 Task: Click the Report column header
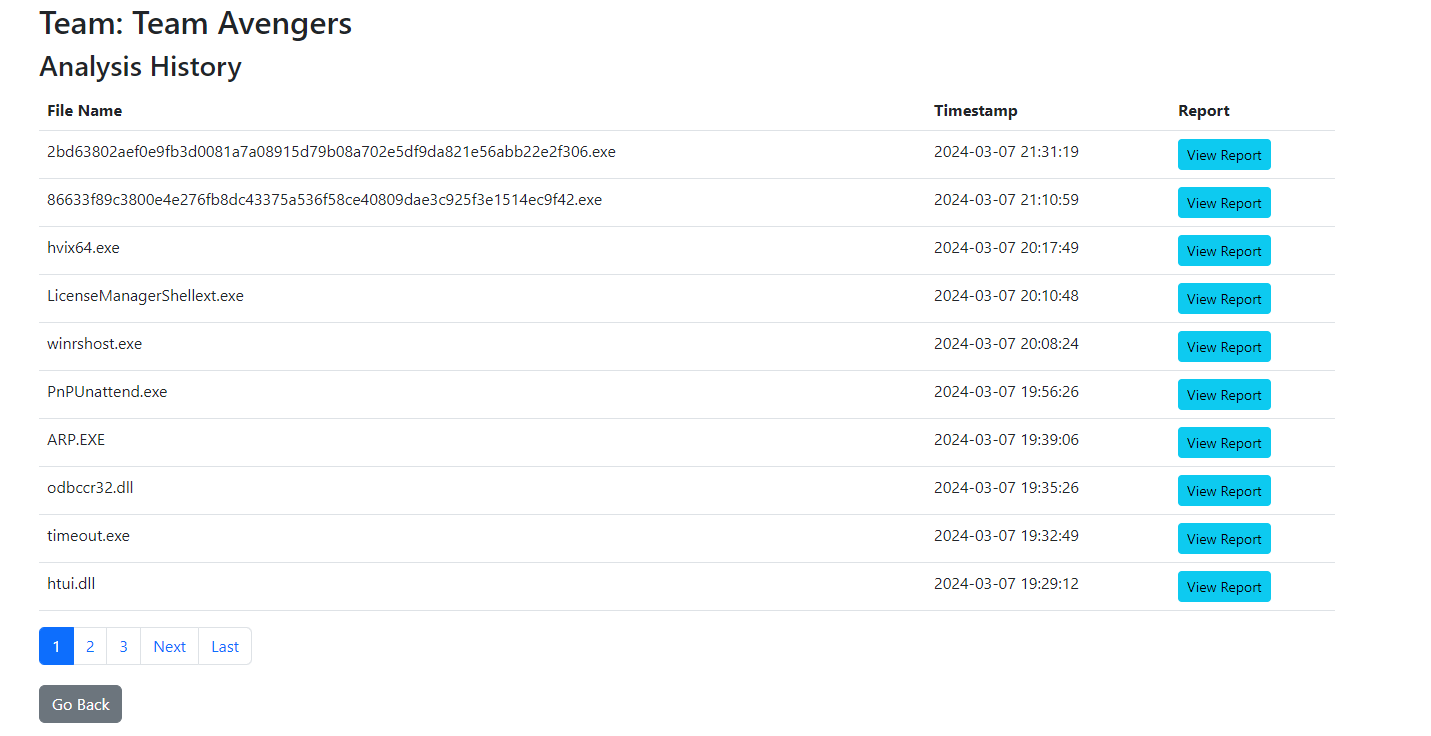[1203, 111]
